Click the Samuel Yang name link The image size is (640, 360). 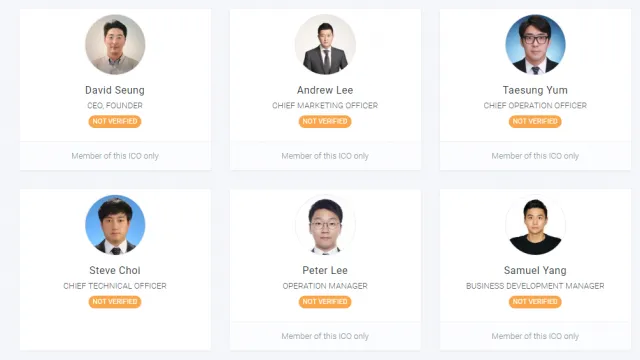click(535, 270)
